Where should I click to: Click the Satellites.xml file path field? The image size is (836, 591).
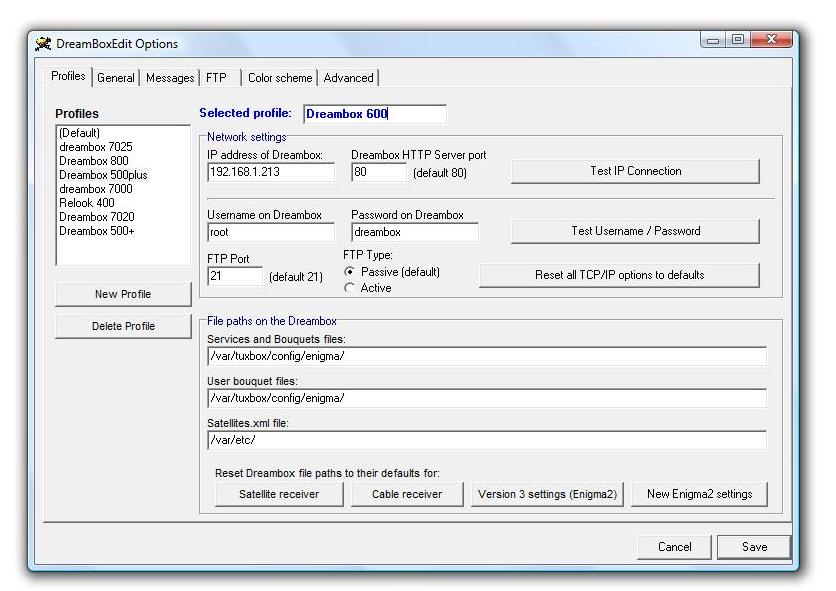487,440
